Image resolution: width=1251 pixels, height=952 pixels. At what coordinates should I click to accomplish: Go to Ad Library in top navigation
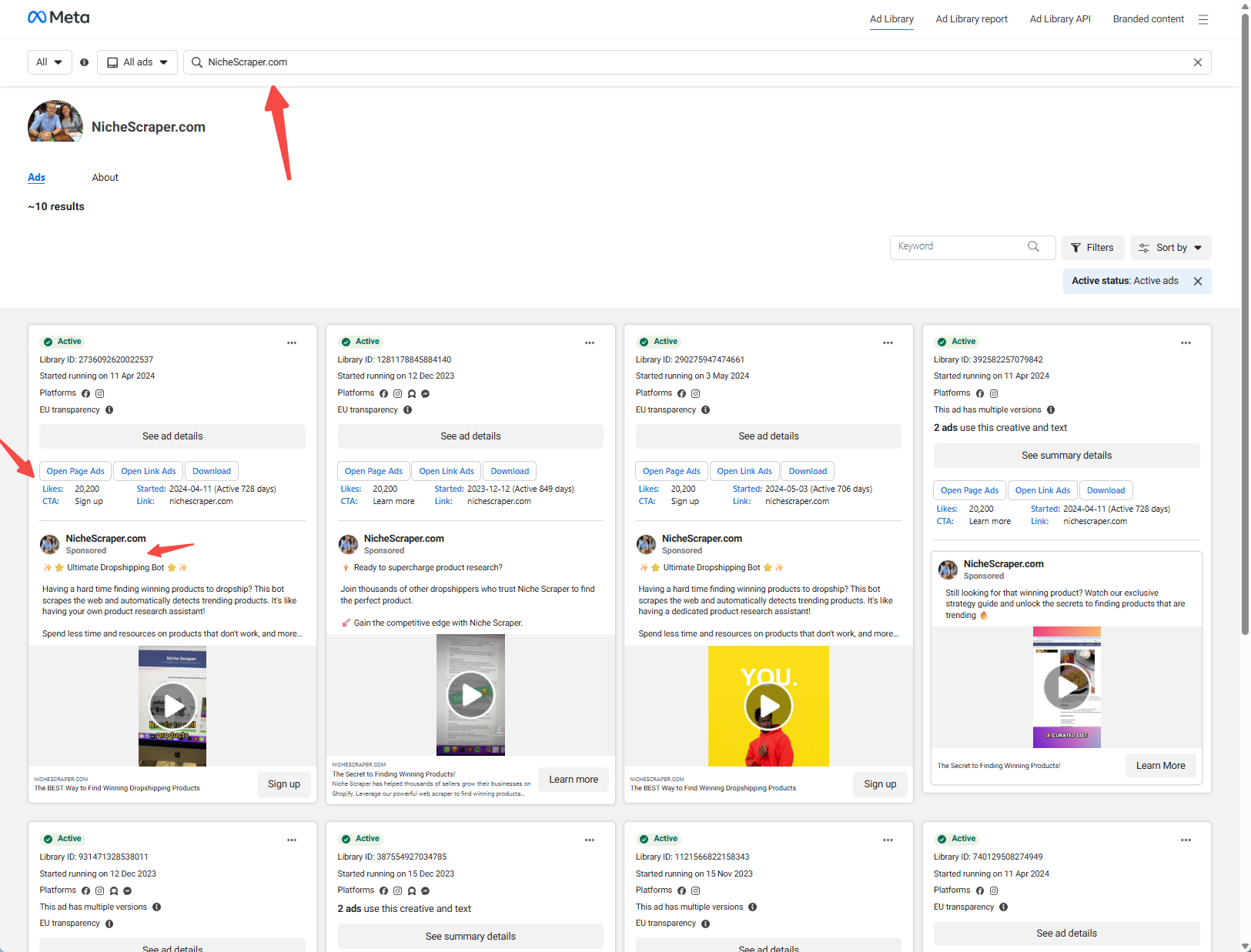pos(891,19)
